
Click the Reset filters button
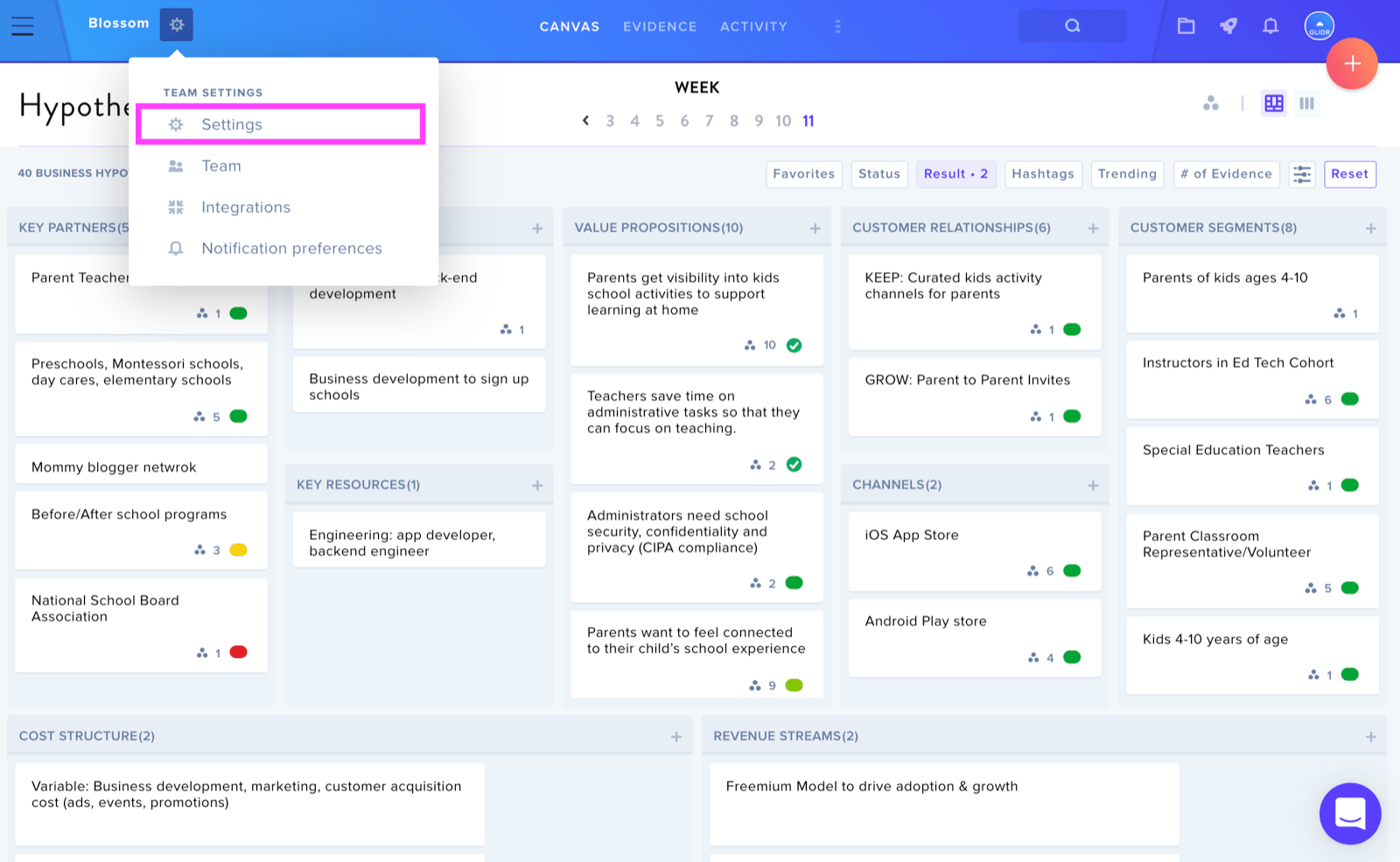pyautogui.click(x=1349, y=174)
